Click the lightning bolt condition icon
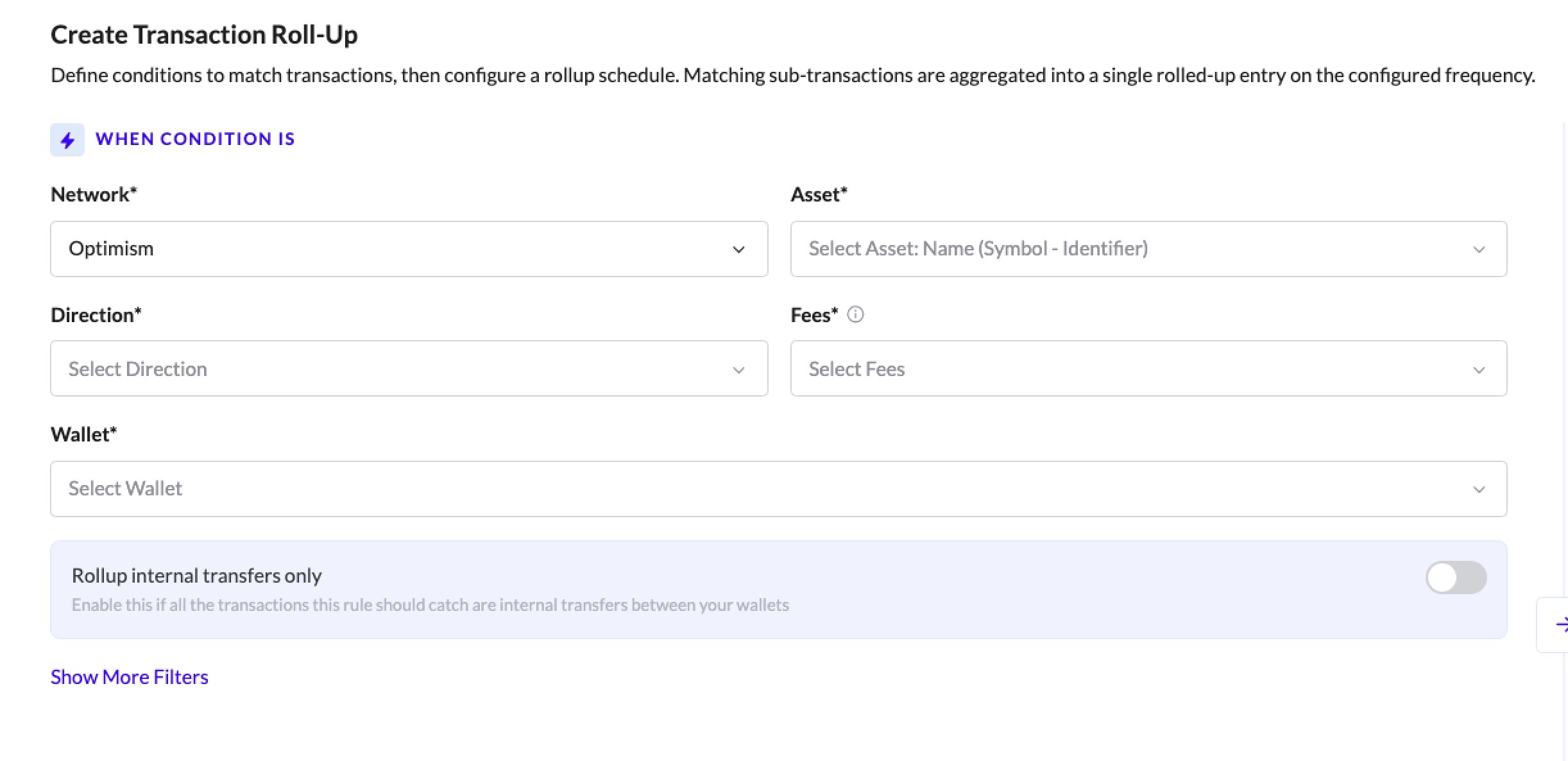 pyautogui.click(x=67, y=140)
